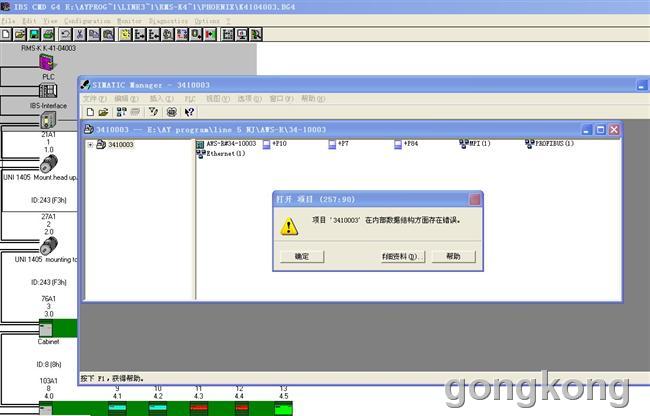
Task: Select the MPI(1) network object
Action: point(475,144)
